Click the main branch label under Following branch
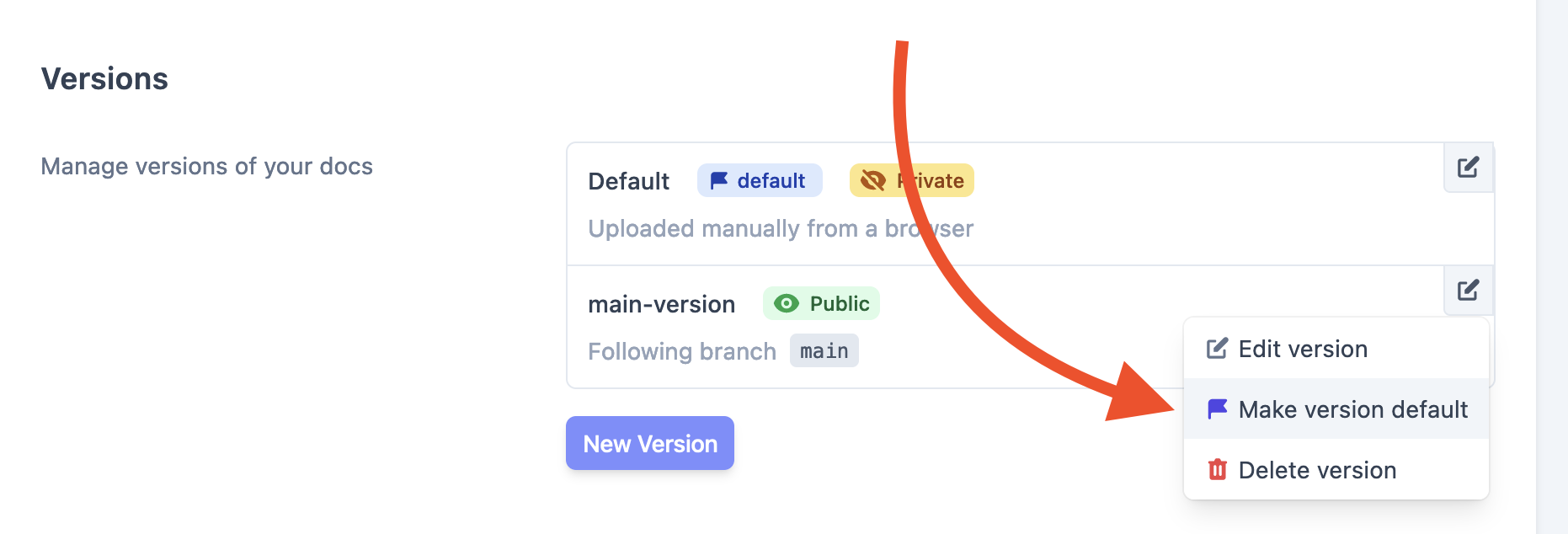The height and width of the screenshot is (534, 1568). pos(823,351)
